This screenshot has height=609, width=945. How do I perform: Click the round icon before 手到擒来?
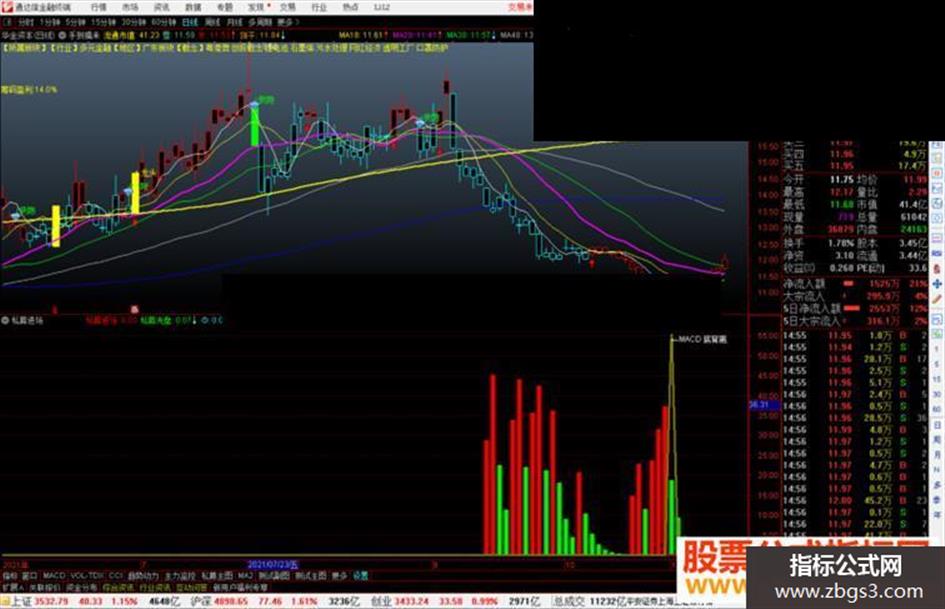(62, 36)
